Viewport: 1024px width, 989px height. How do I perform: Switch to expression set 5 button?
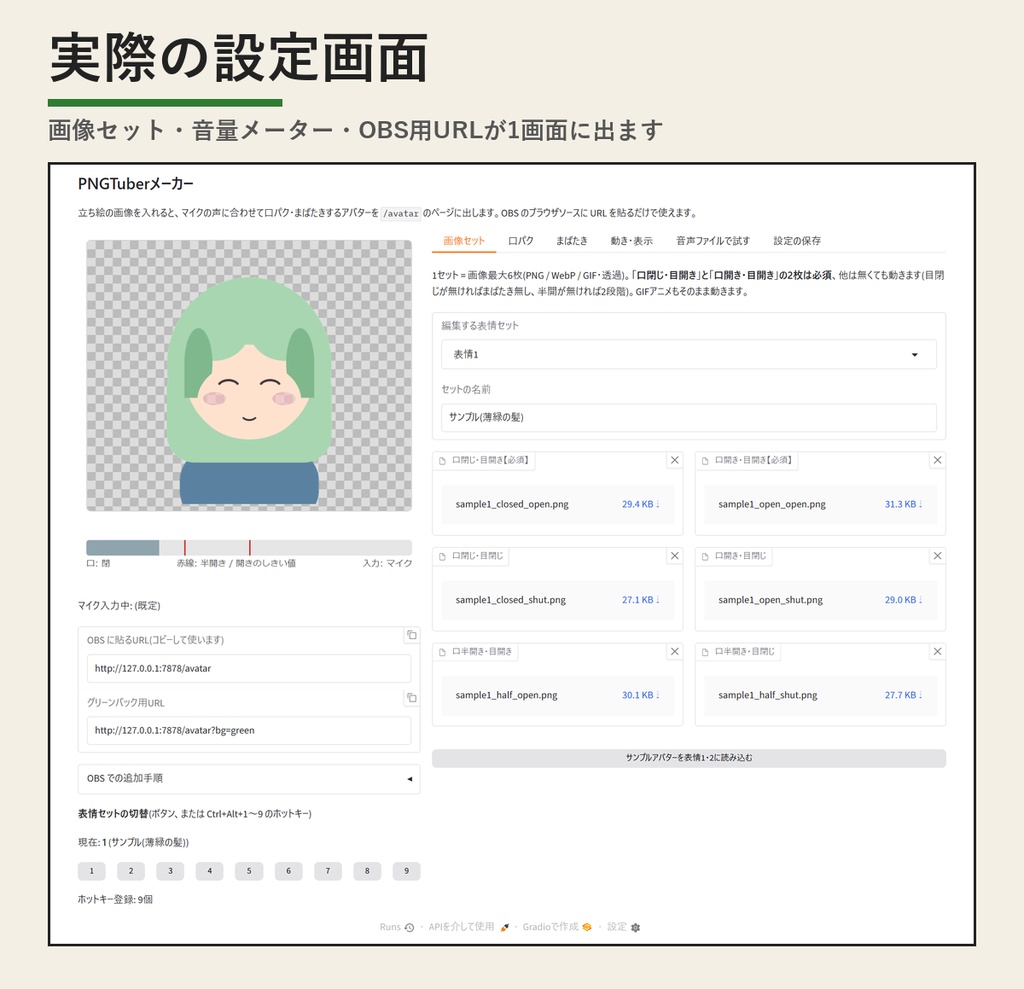click(249, 871)
